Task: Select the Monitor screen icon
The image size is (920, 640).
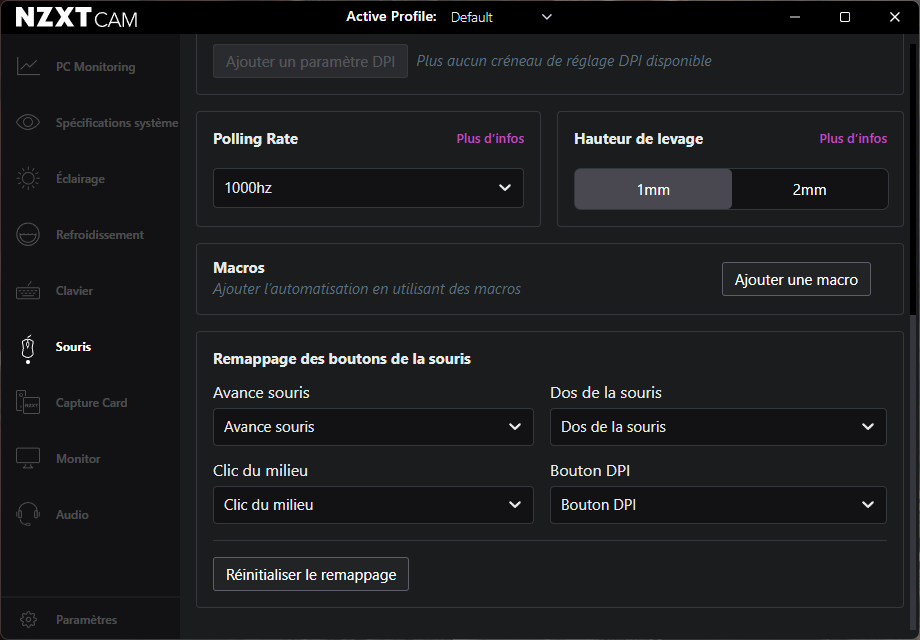Action: click(28, 459)
